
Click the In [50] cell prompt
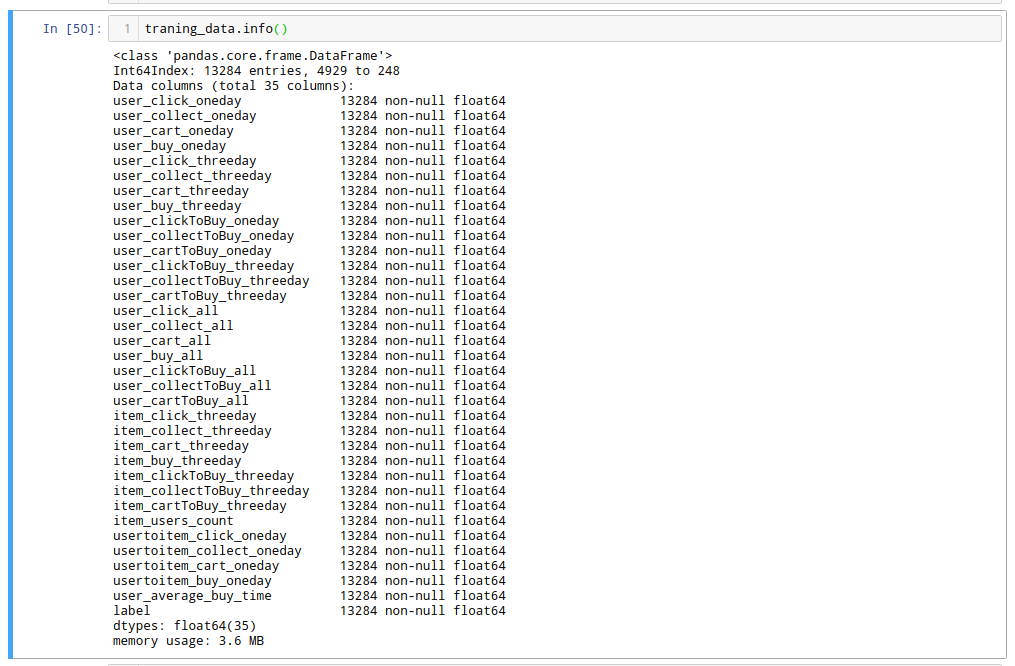[x=72, y=29]
